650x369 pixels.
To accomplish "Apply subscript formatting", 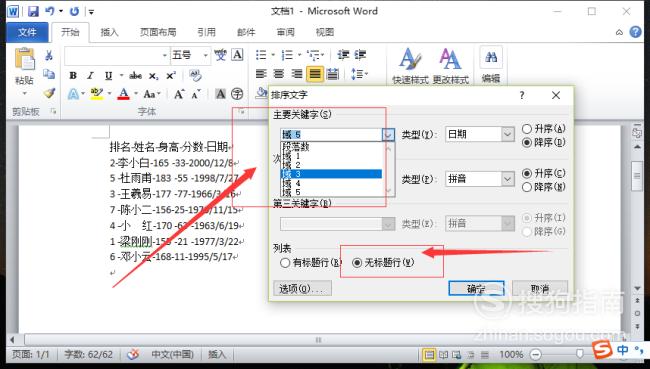I will coord(153,75).
